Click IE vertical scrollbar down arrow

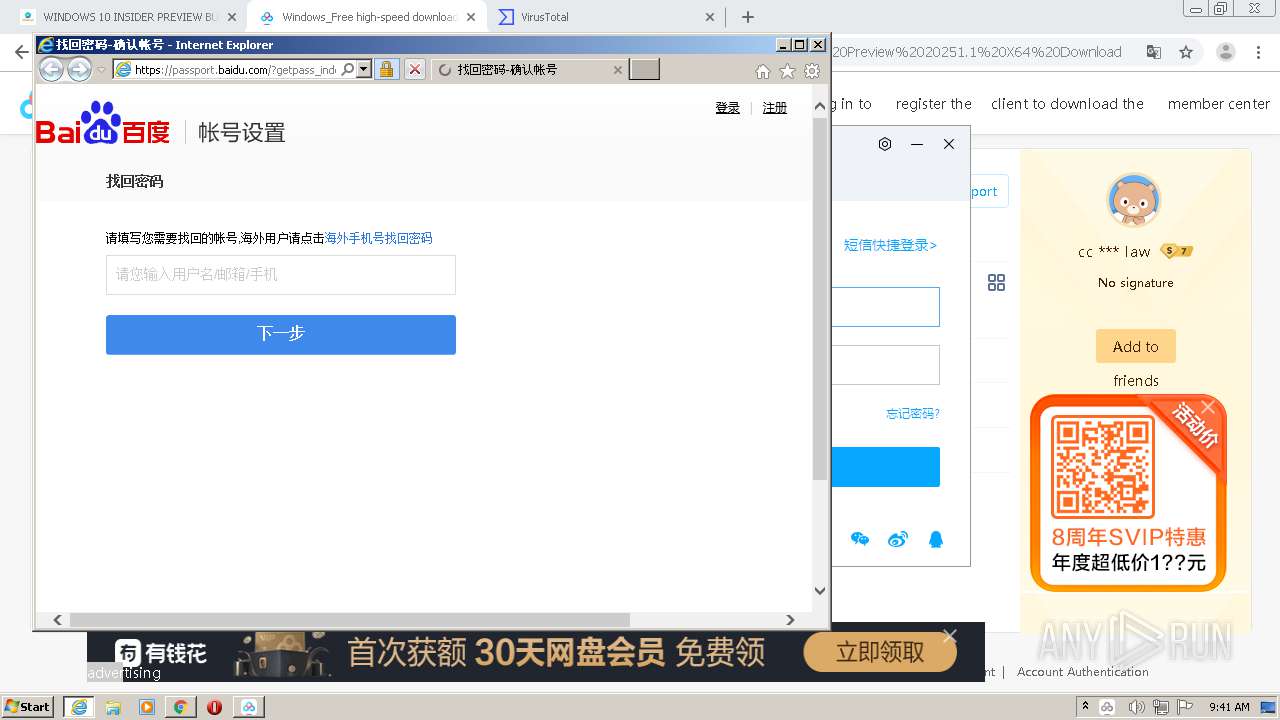coord(820,591)
